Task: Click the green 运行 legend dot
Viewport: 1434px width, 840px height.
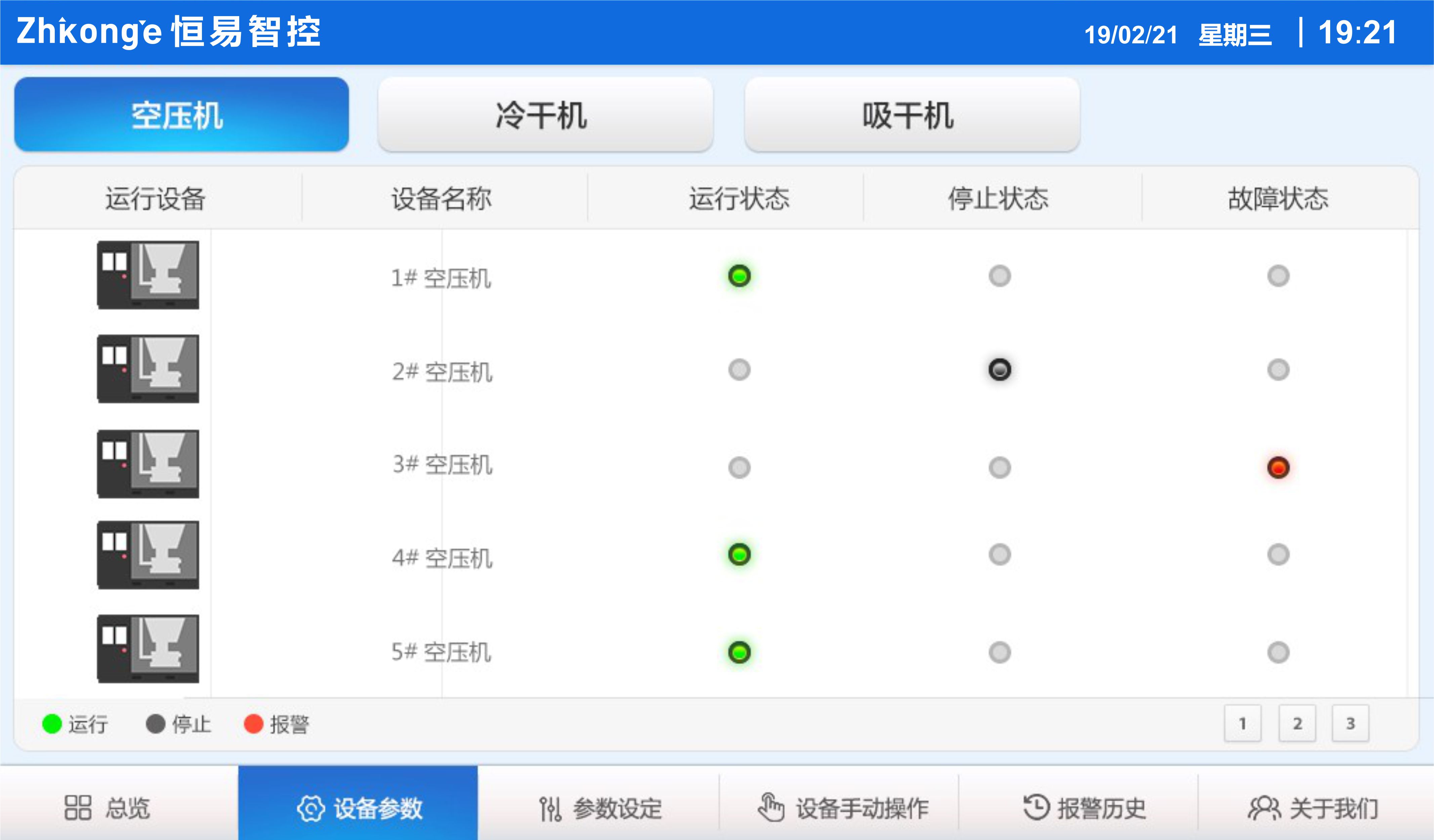Action: tap(52, 724)
